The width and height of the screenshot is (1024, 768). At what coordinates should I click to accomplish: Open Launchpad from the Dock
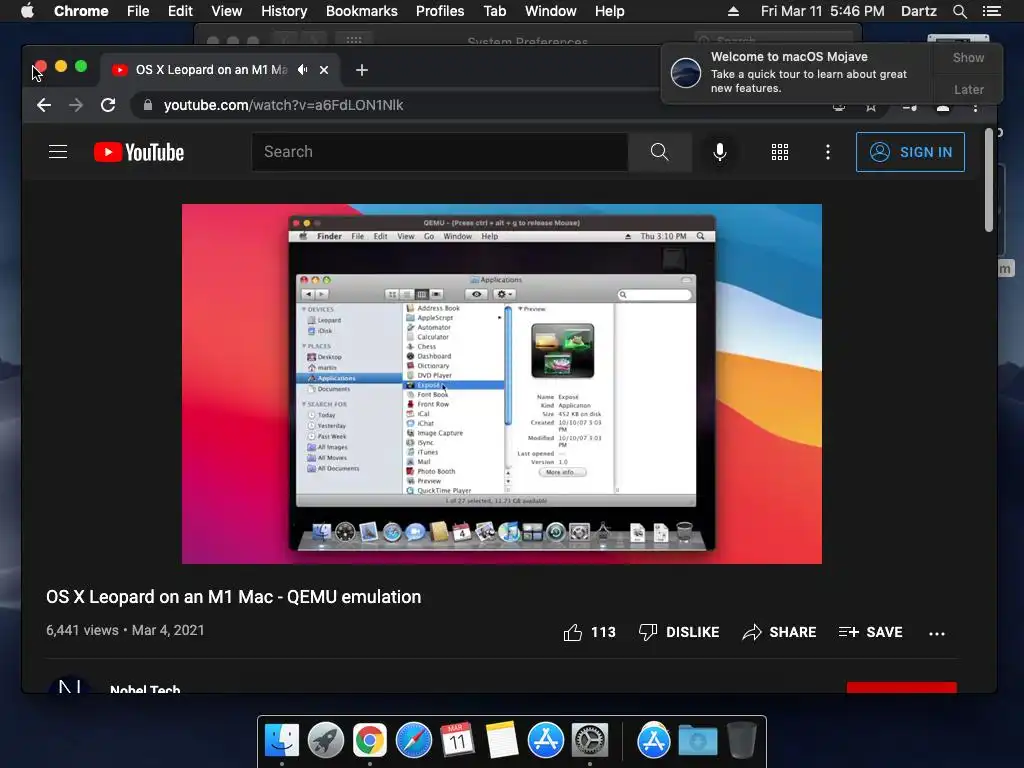[326, 740]
